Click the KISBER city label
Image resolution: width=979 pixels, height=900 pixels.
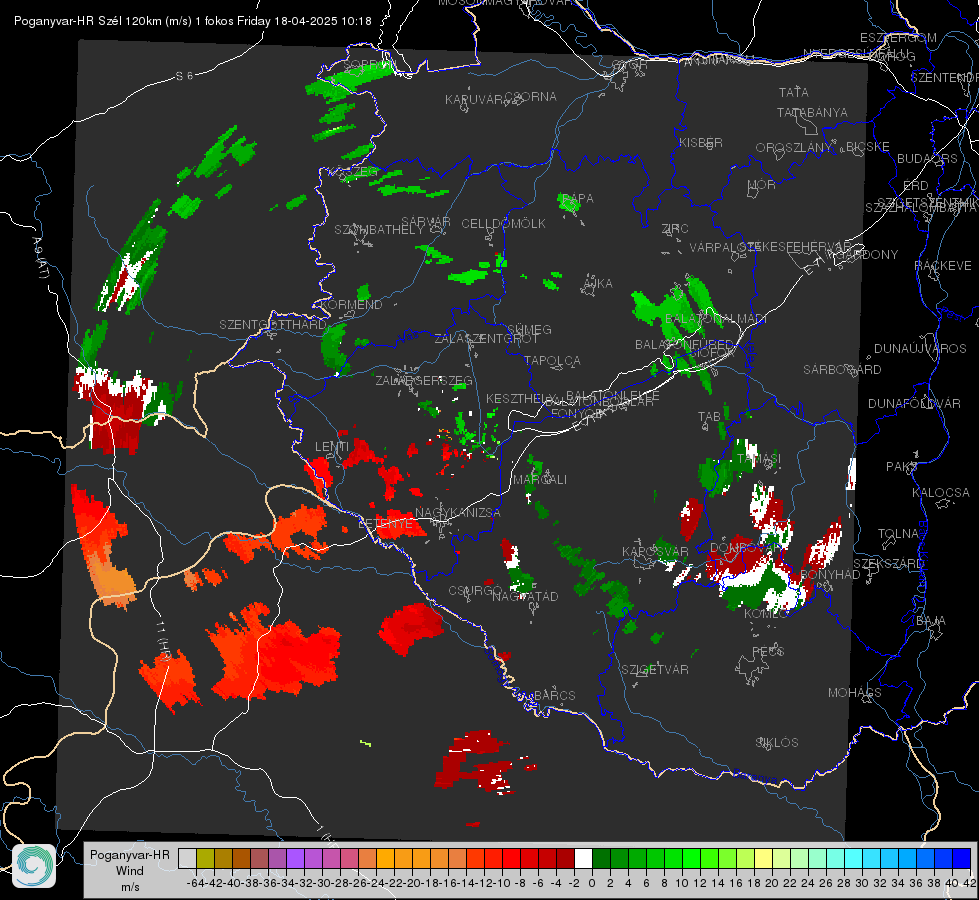701,142
